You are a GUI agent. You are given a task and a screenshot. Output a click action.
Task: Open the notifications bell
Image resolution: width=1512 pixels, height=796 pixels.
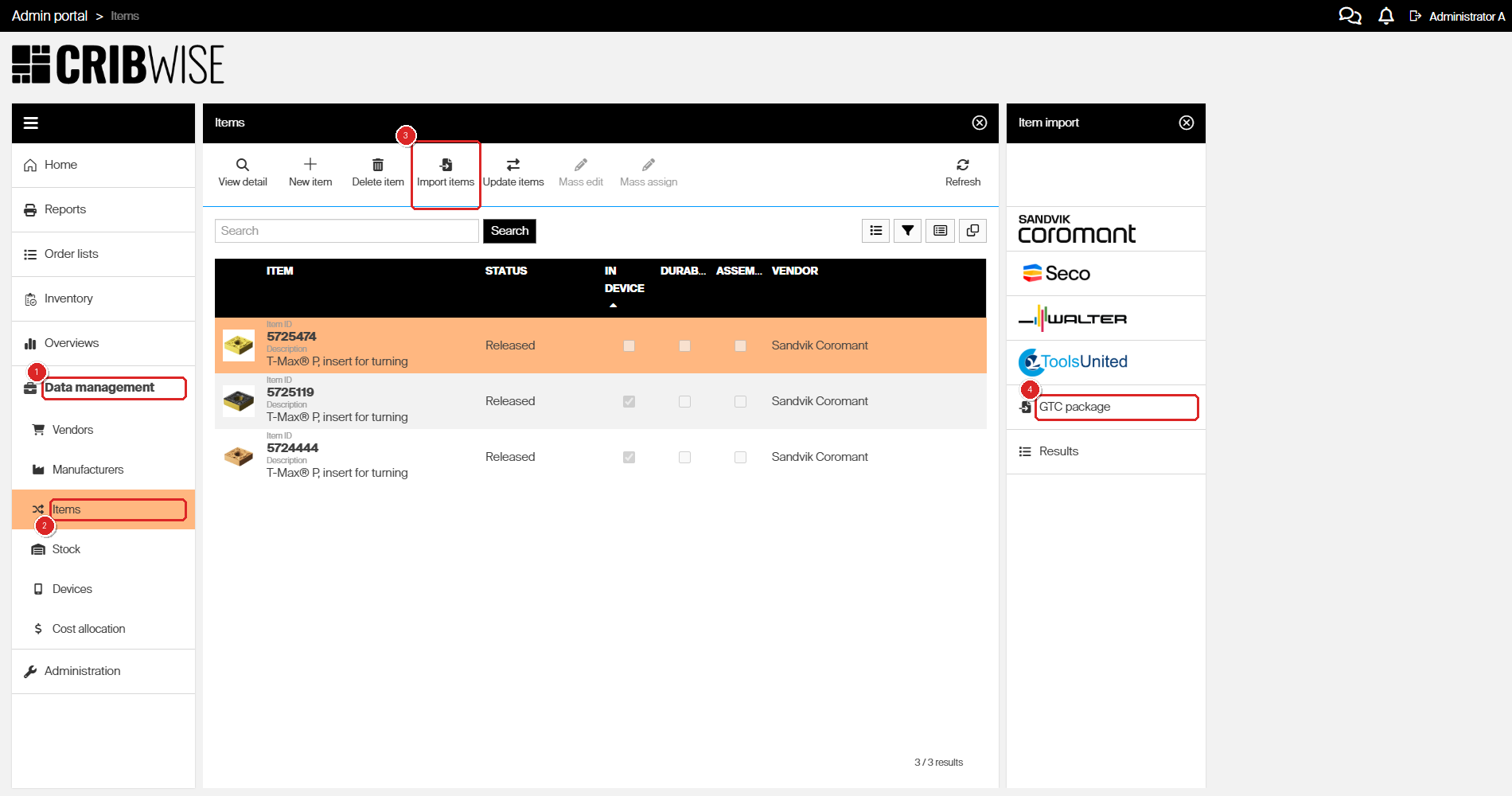click(1386, 16)
